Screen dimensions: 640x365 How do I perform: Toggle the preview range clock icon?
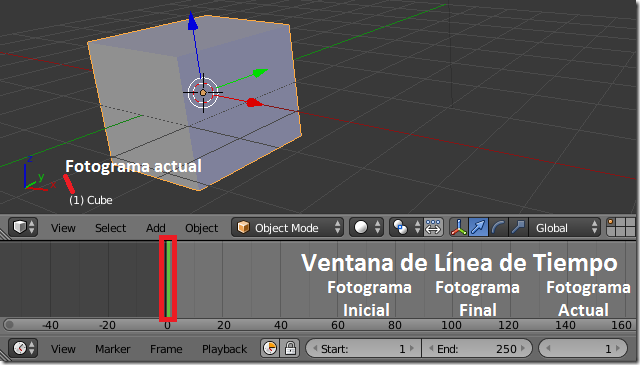(x=270, y=349)
